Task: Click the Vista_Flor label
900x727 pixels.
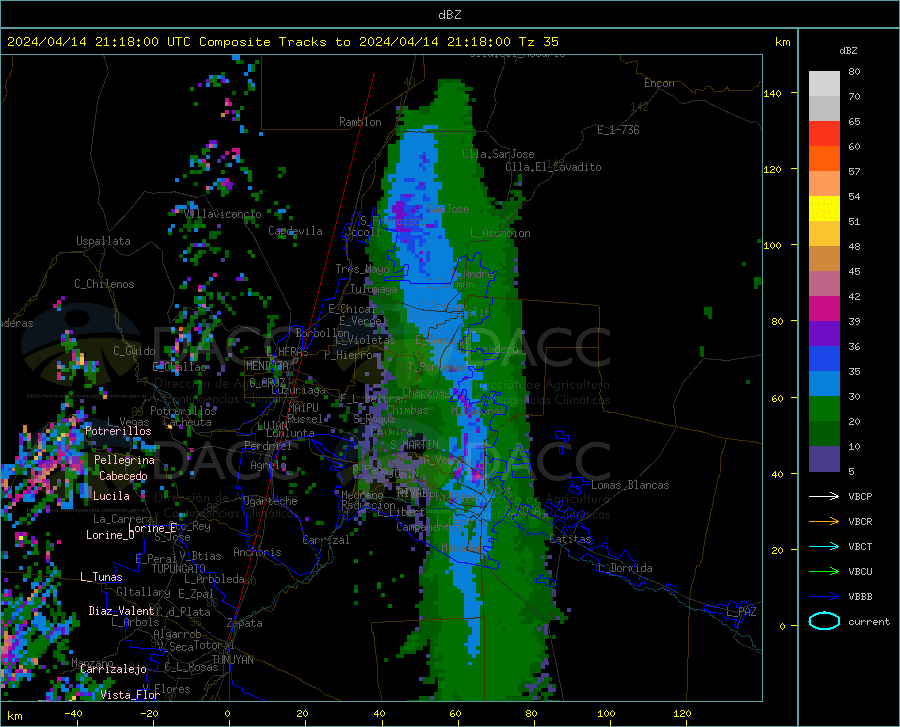Action: (130, 695)
